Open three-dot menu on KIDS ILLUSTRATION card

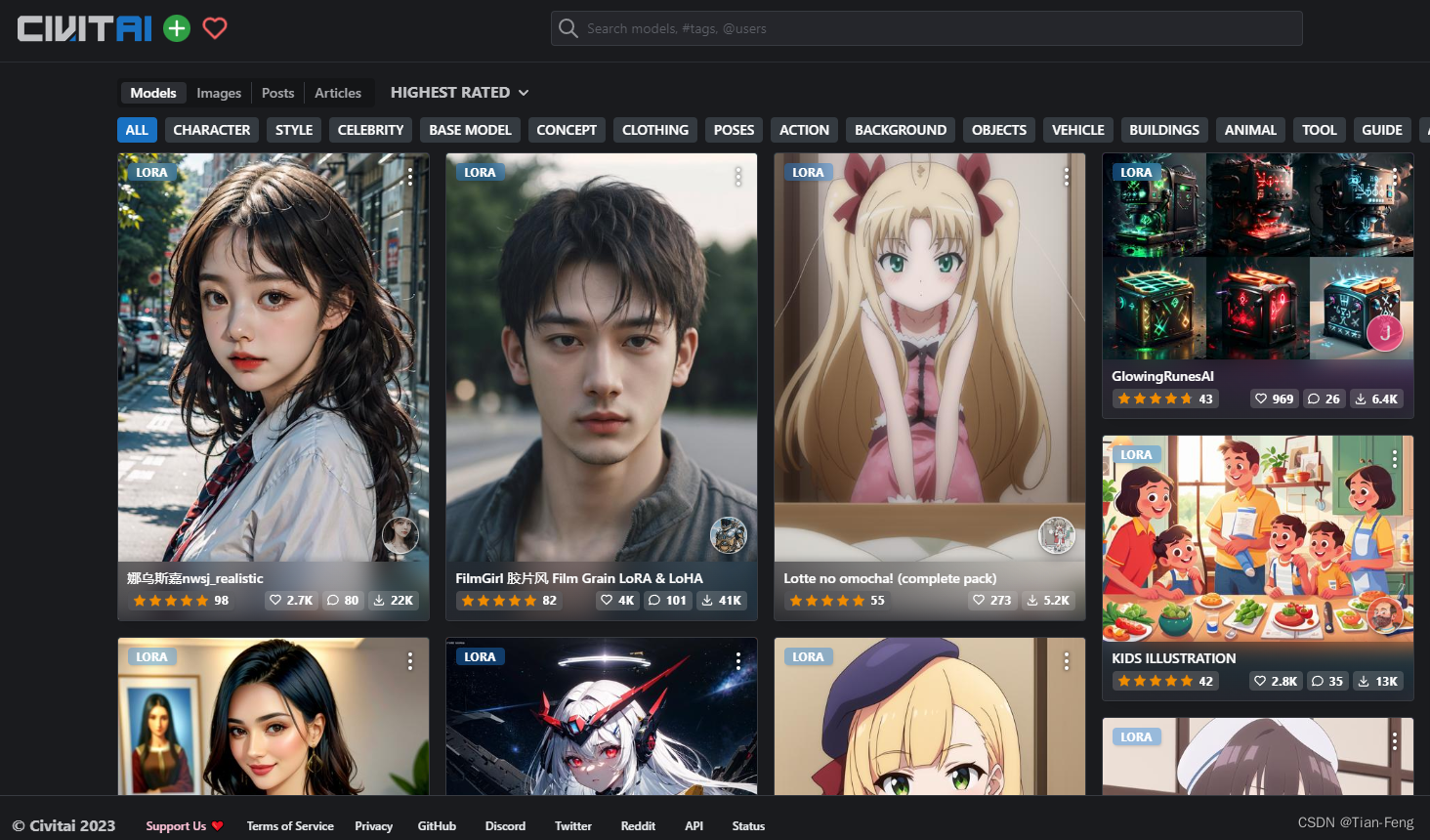click(1395, 458)
